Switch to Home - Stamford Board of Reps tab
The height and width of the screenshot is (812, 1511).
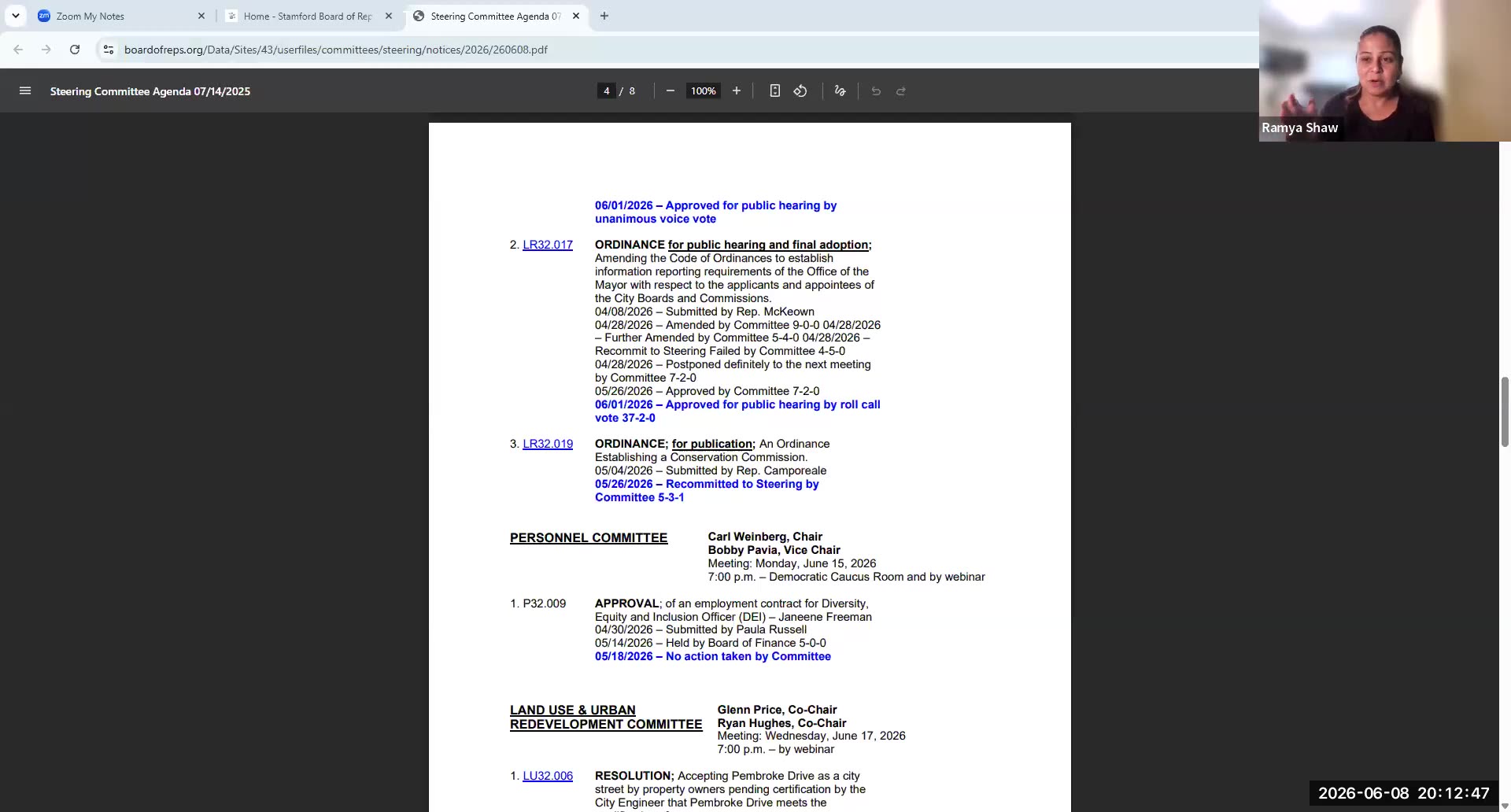(x=307, y=16)
